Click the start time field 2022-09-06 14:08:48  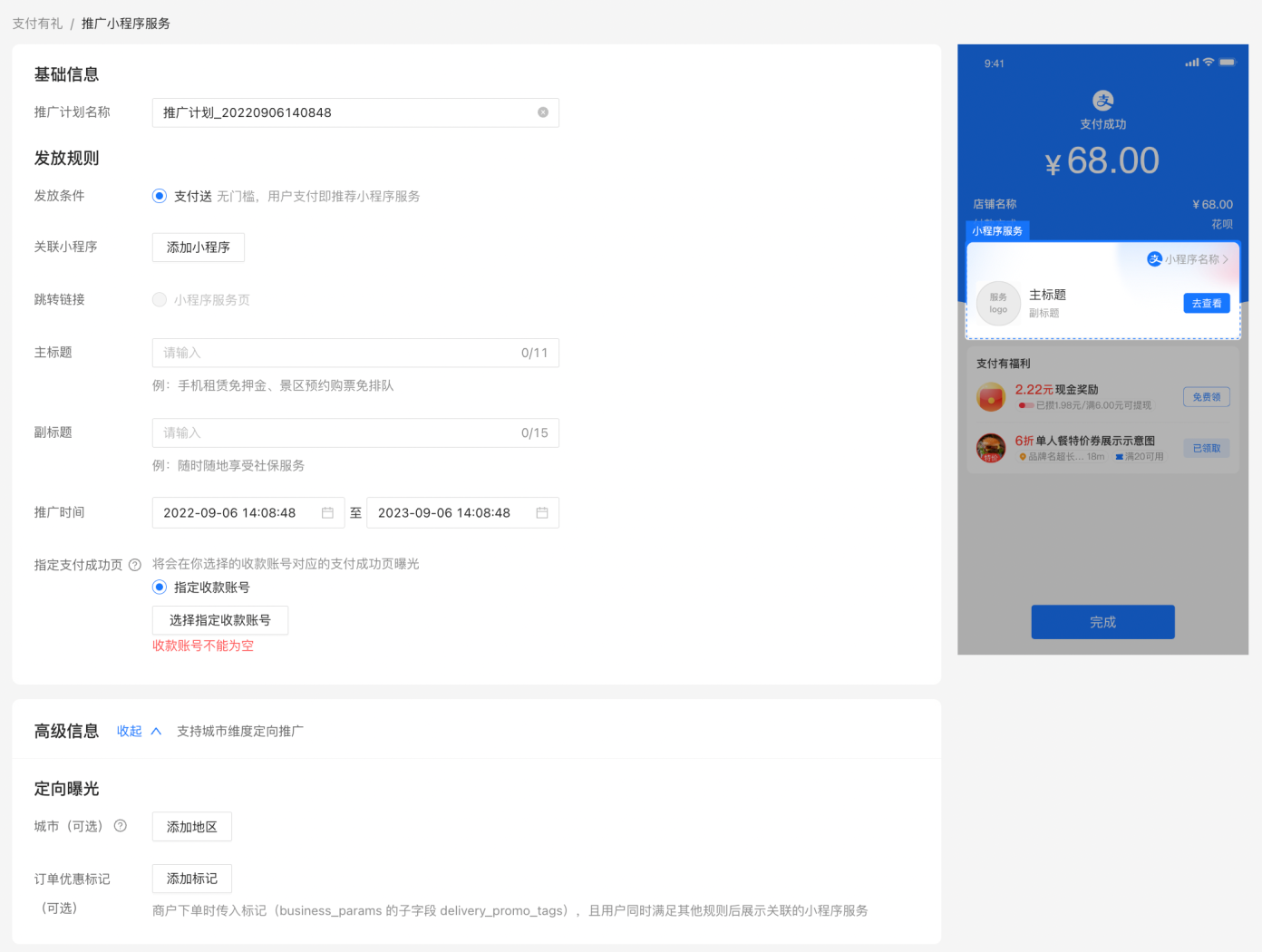[248, 513]
